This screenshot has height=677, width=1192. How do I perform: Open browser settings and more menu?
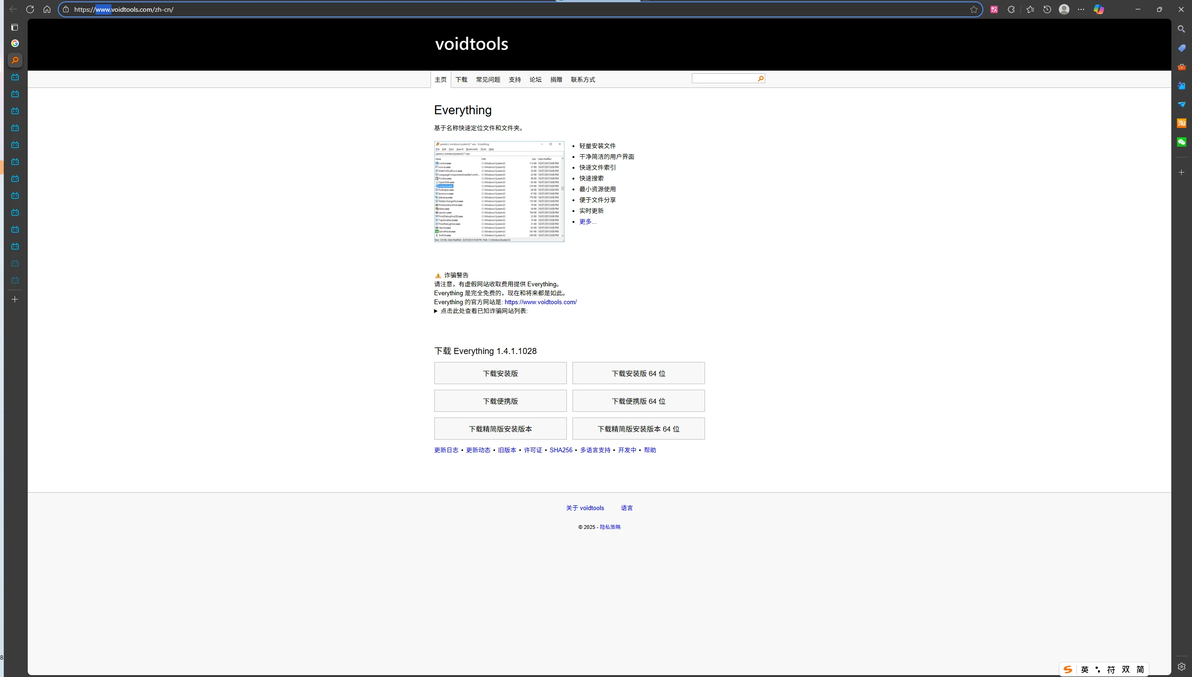click(x=1081, y=9)
